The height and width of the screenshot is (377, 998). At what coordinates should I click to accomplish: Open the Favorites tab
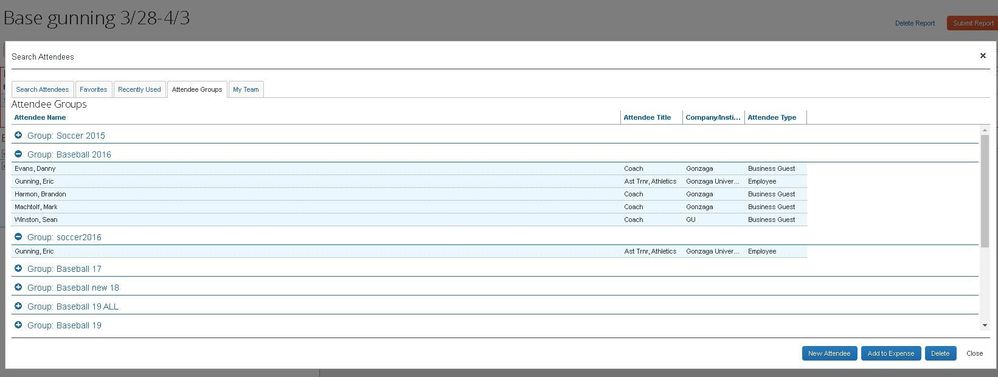[x=94, y=90]
